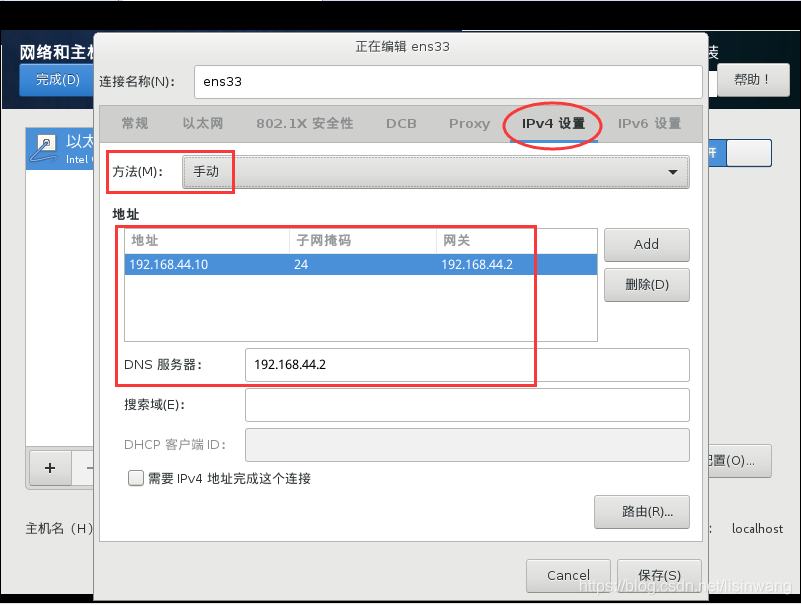Click the Add address button
Image resolution: width=801 pixels, height=605 pixels.
coord(647,245)
